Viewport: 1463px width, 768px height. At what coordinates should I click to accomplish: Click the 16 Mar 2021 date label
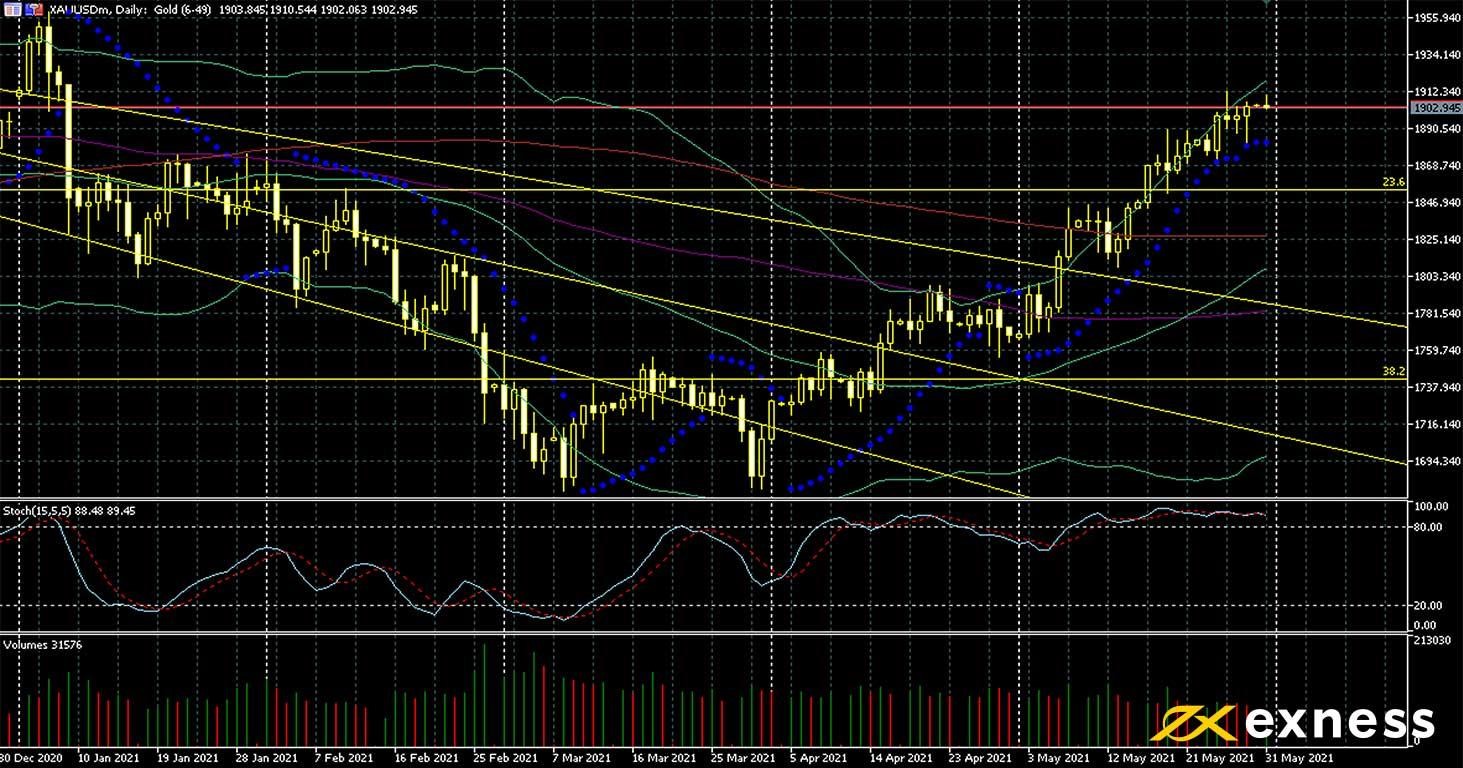(665, 759)
